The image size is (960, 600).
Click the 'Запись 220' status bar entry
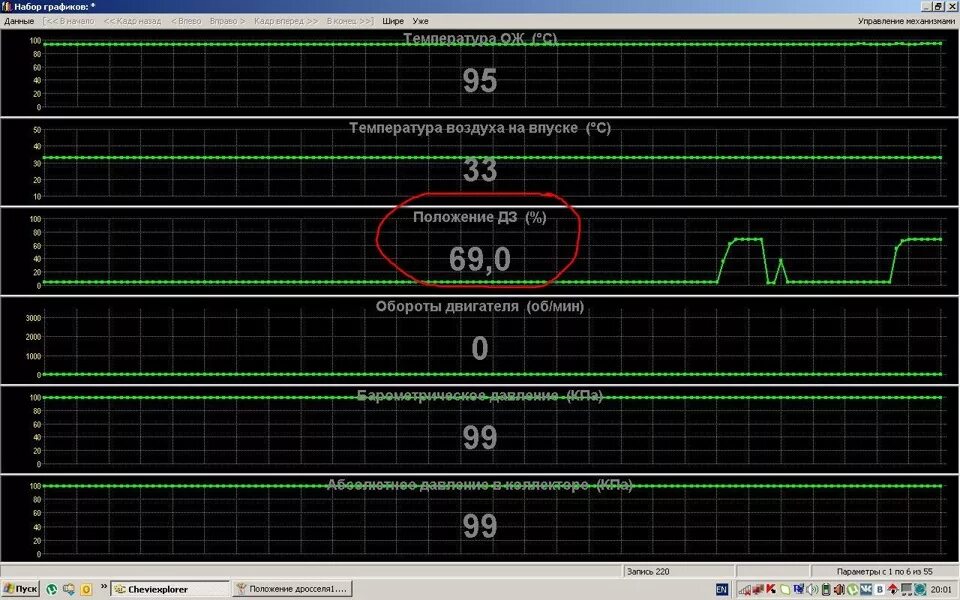[648, 571]
